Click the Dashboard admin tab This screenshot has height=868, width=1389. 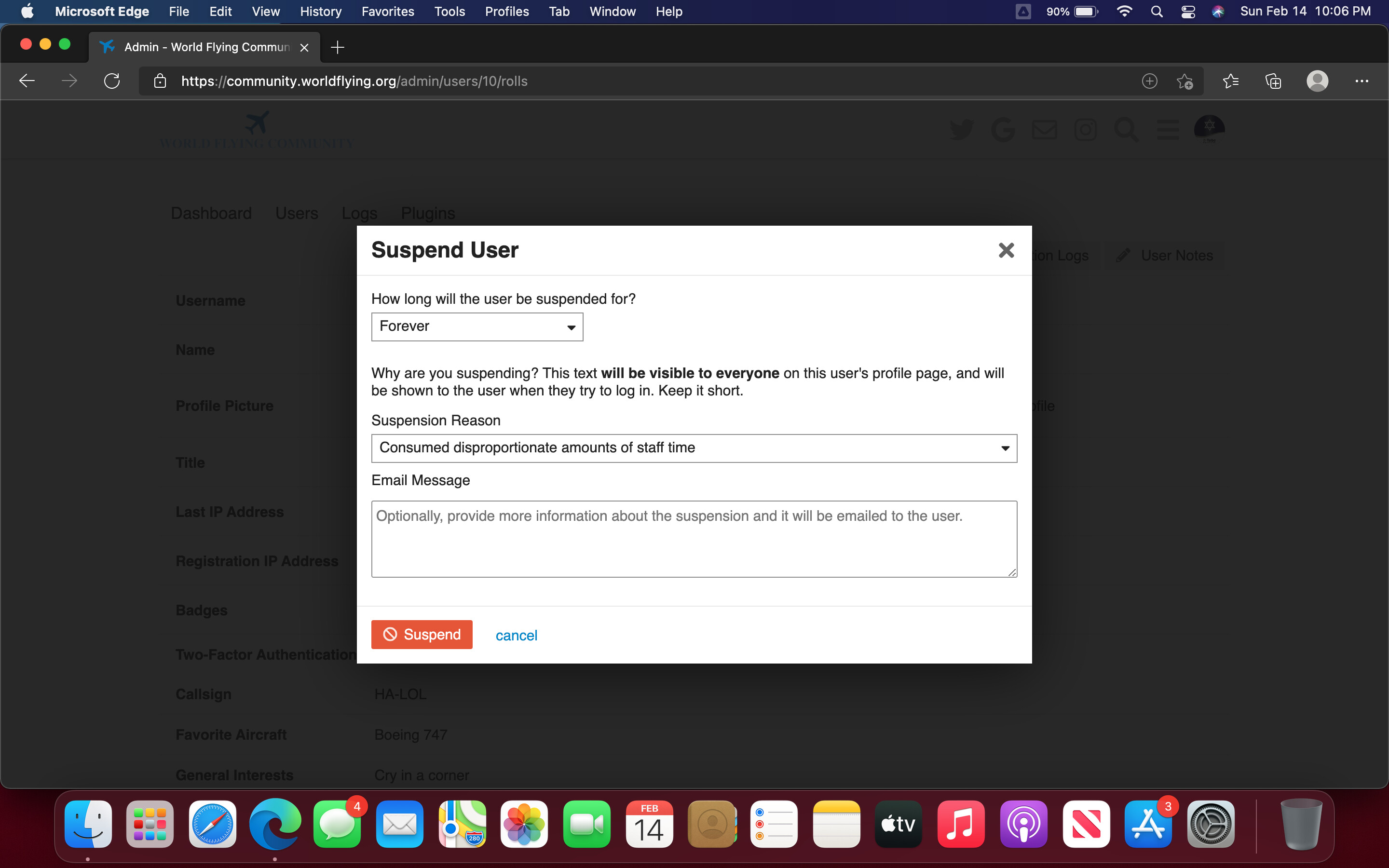pos(211,214)
